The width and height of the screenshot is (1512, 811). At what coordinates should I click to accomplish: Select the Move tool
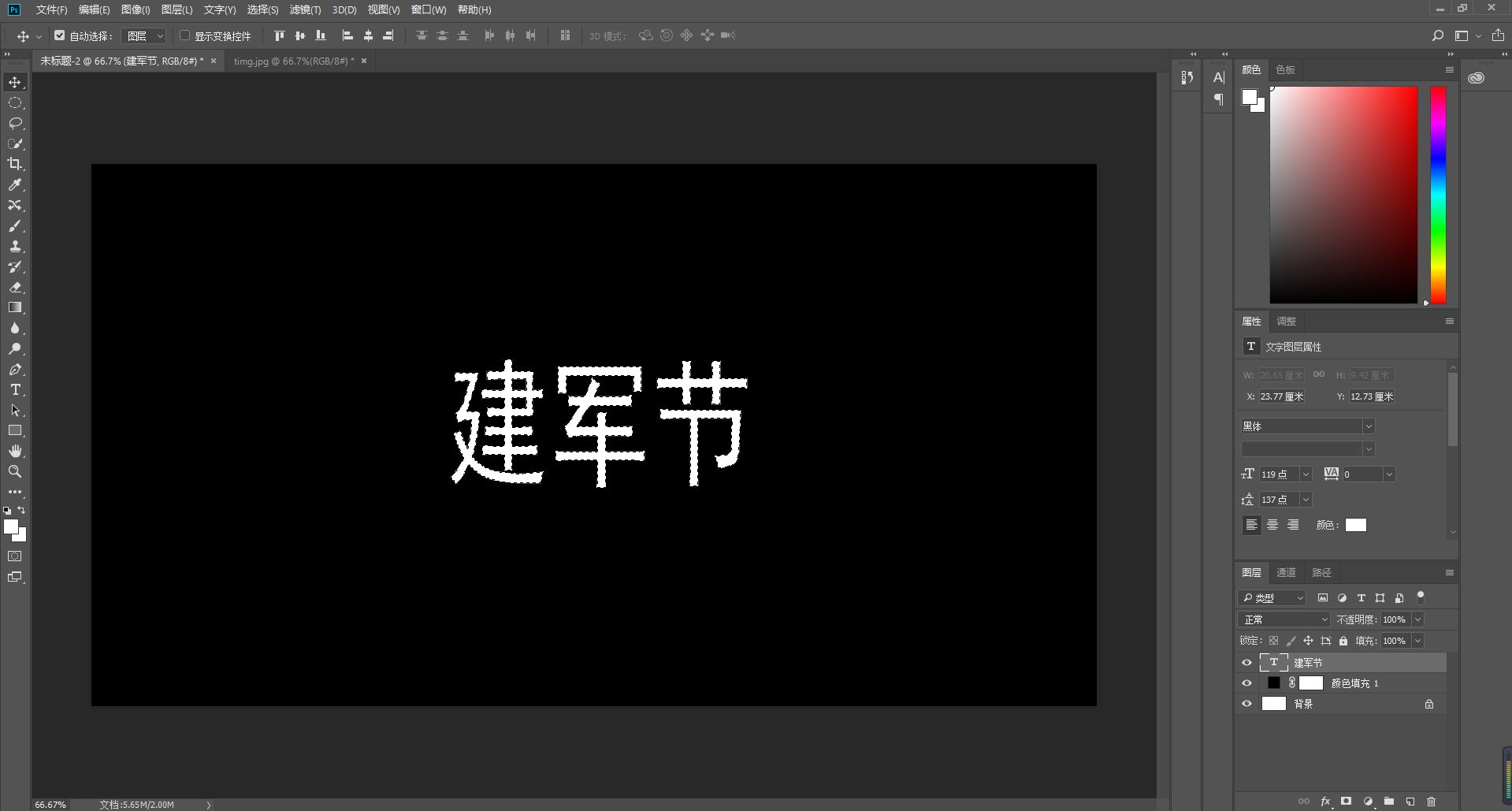pos(14,81)
